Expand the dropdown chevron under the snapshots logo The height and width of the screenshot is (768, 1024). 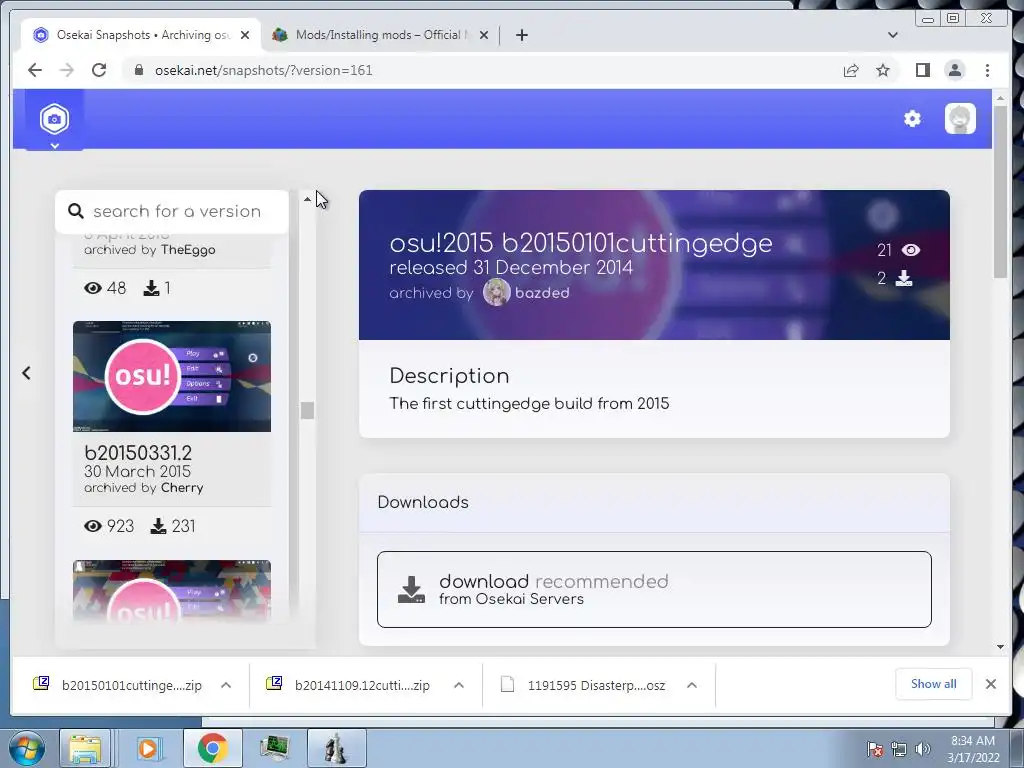tap(55, 146)
